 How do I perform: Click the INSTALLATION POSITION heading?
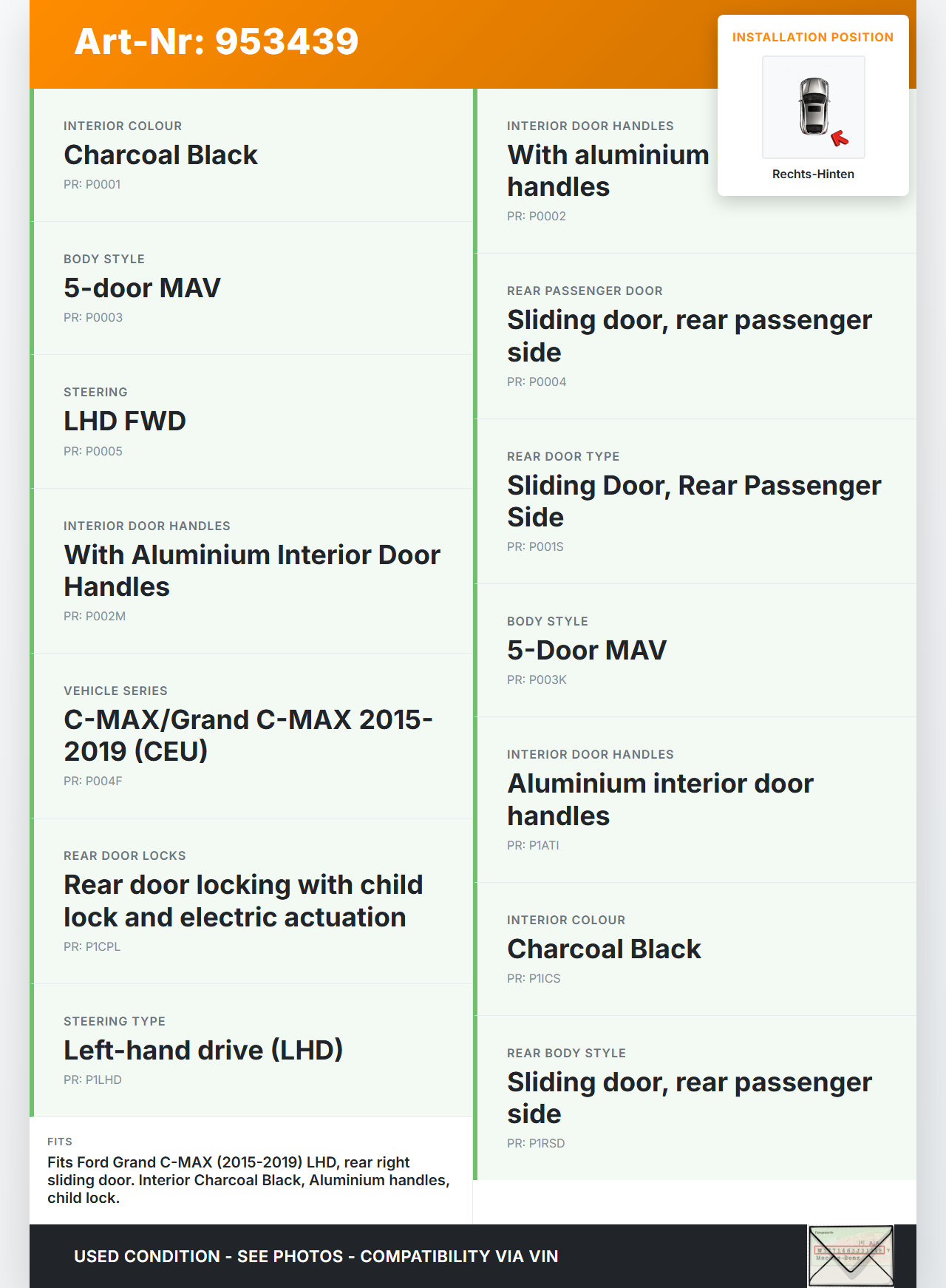(x=812, y=37)
